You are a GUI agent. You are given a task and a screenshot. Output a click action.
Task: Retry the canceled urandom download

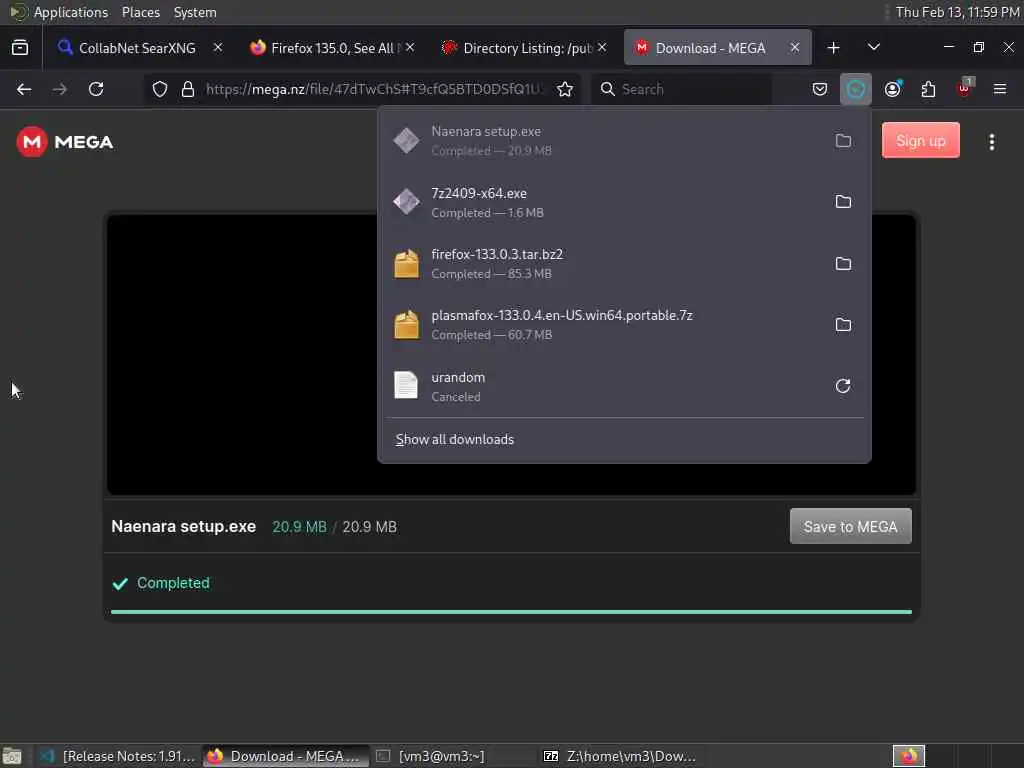pyautogui.click(x=843, y=386)
